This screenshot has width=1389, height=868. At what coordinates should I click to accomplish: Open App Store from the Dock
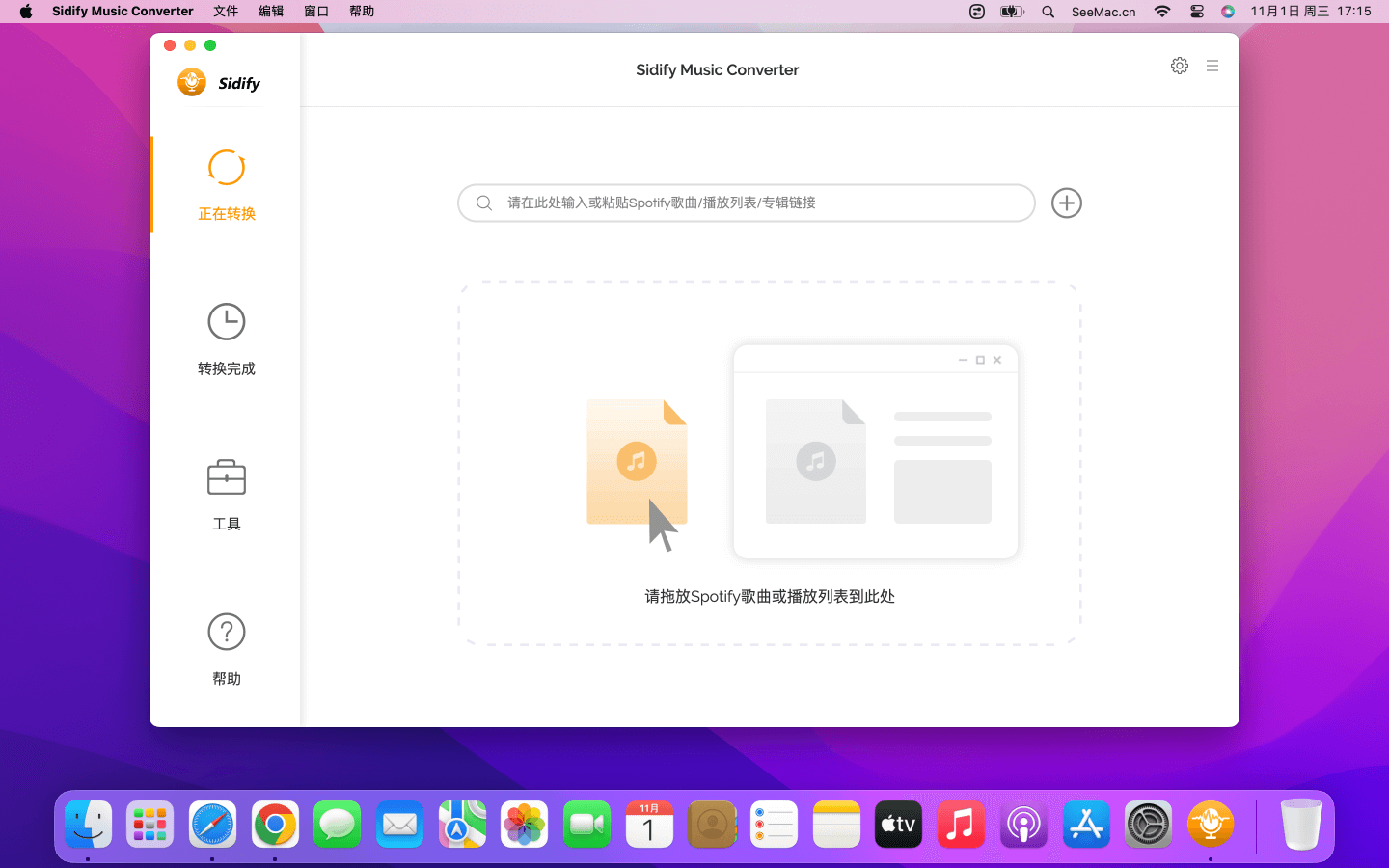(1086, 825)
